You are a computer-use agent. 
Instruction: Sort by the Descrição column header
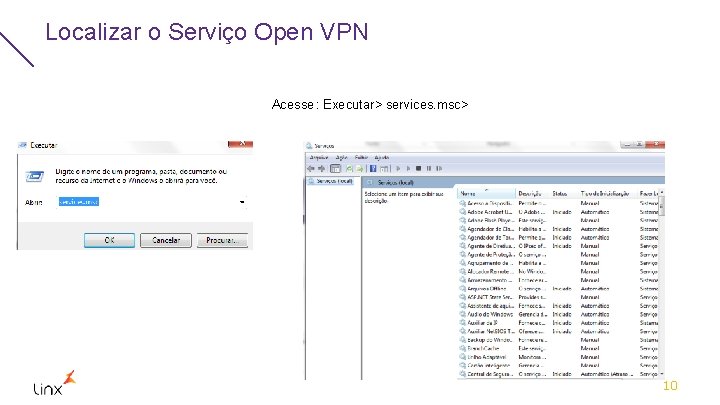[x=533, y=194]
